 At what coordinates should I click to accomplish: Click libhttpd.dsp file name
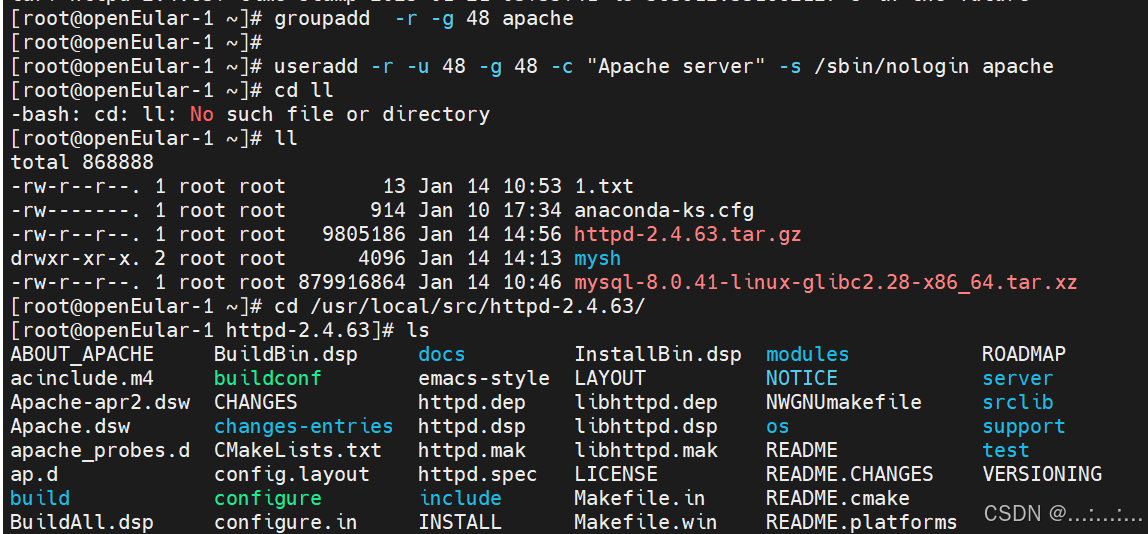(x=646, y=426)
